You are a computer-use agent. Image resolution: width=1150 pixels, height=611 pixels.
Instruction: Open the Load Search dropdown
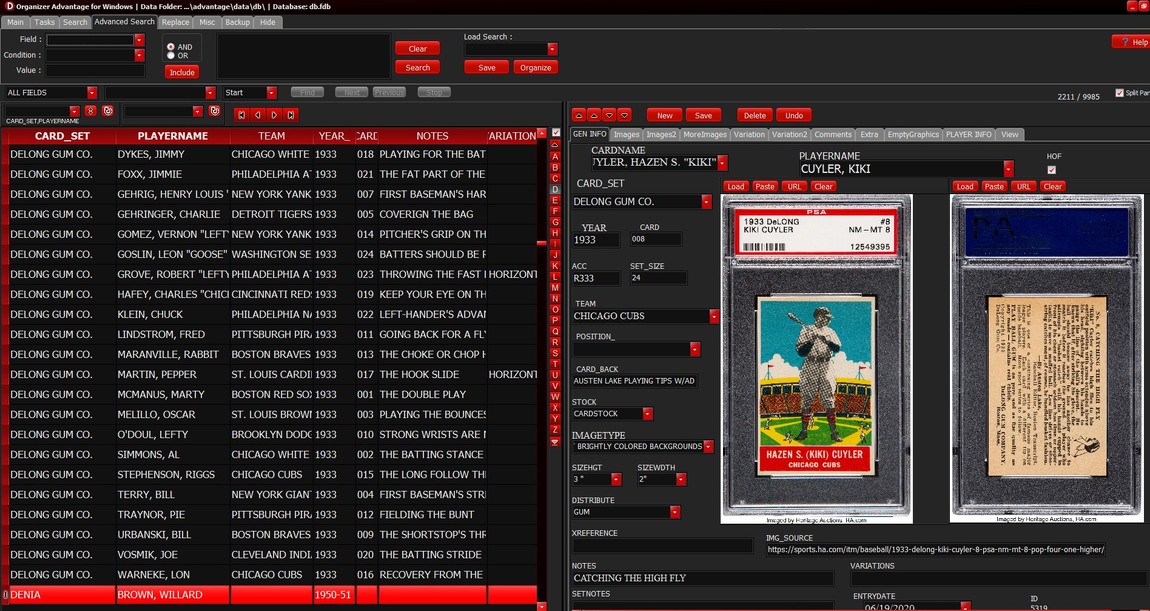553,49
